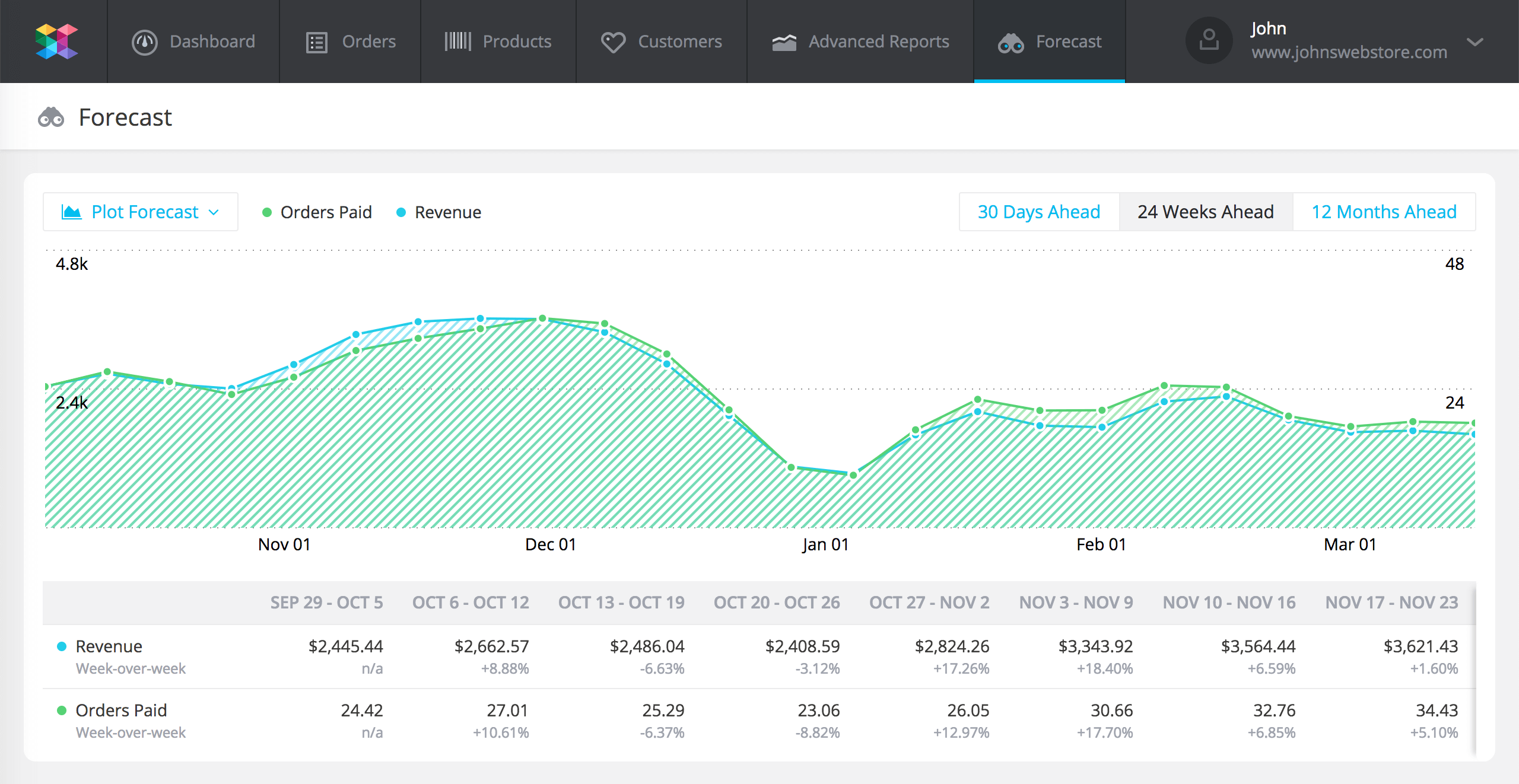Switch to 30 Days Ahead view
This screenshot has height=784, width=1519.
click(x=1039, y=212)
